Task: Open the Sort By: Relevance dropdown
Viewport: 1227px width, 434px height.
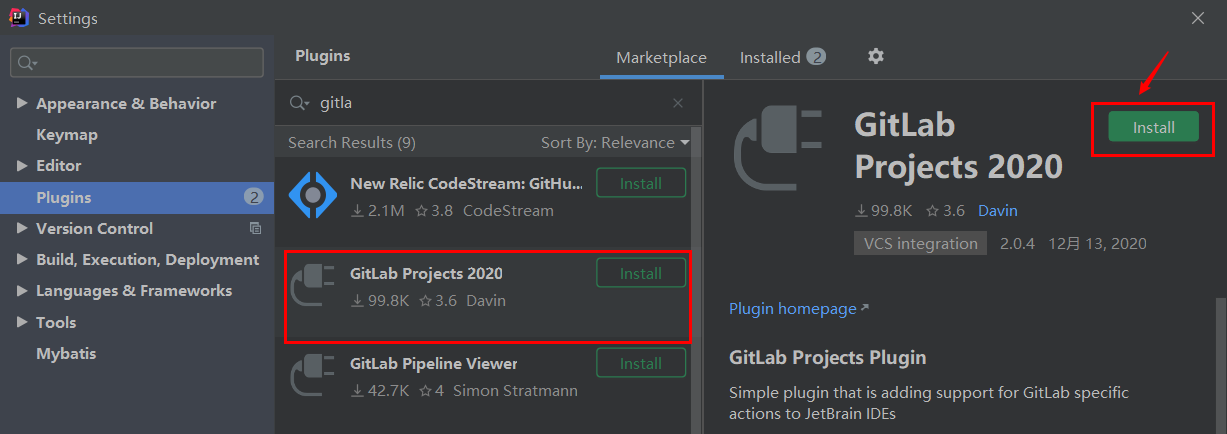Action: point(615,142)
